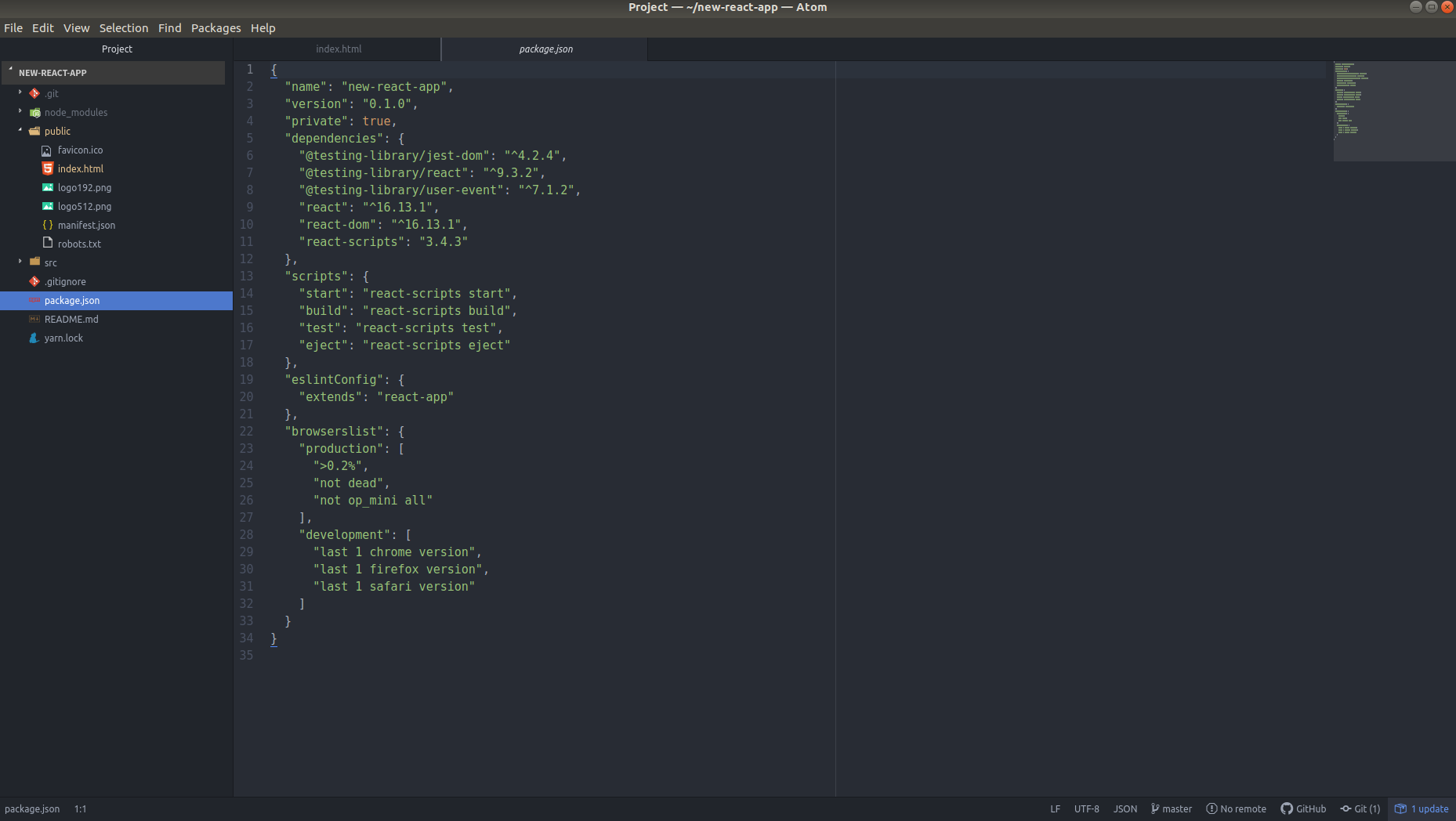The width and height of the screenshot is (1456, 821).
Task: Select logo512.png in the file tree
Action: click(85, 206)
